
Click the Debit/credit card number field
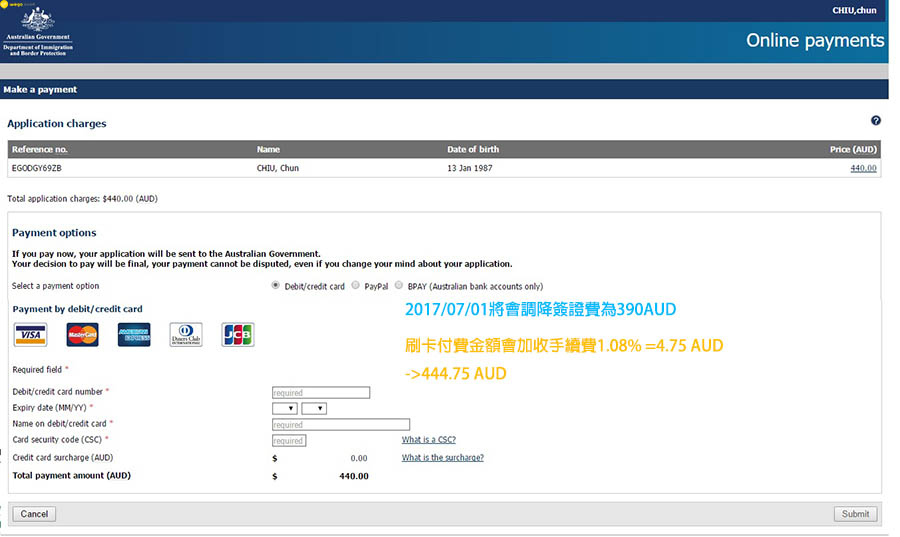[321, 393]
